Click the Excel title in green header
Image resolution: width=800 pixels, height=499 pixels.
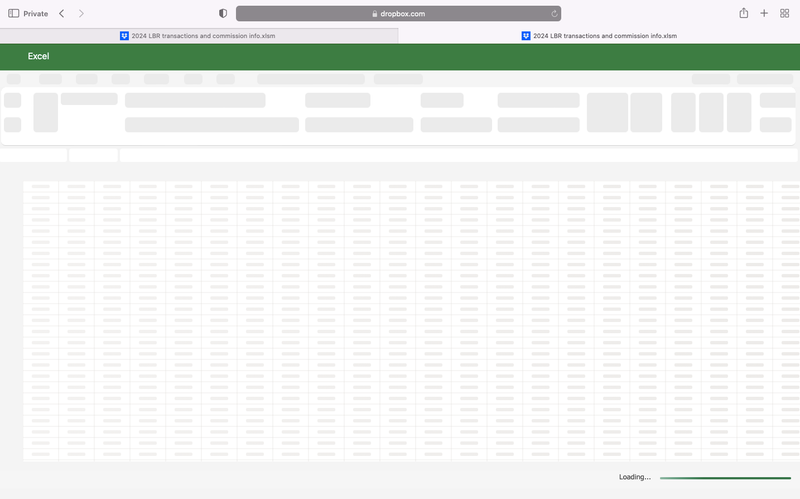point(38,56)
